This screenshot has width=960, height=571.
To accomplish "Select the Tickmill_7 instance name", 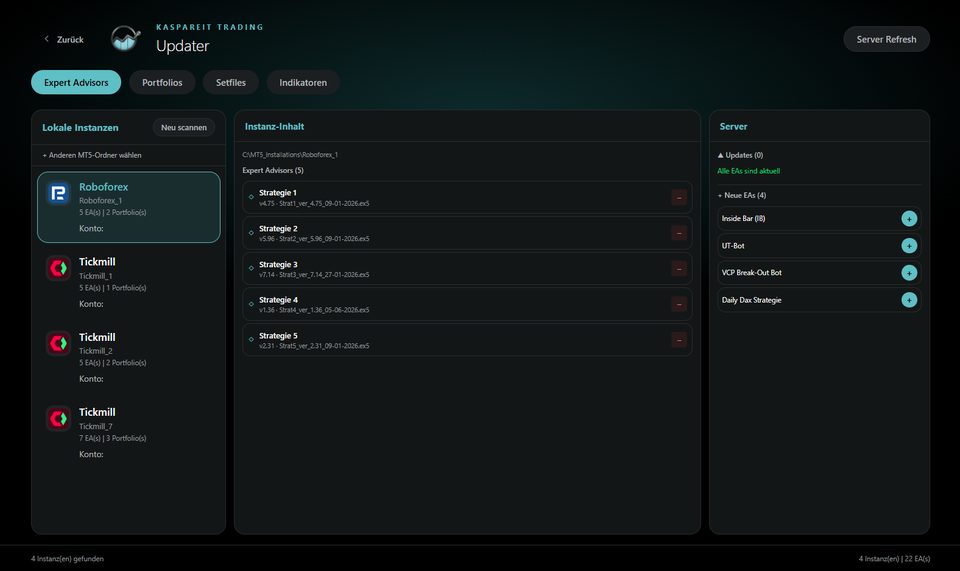I will click(x=96, y=426).
